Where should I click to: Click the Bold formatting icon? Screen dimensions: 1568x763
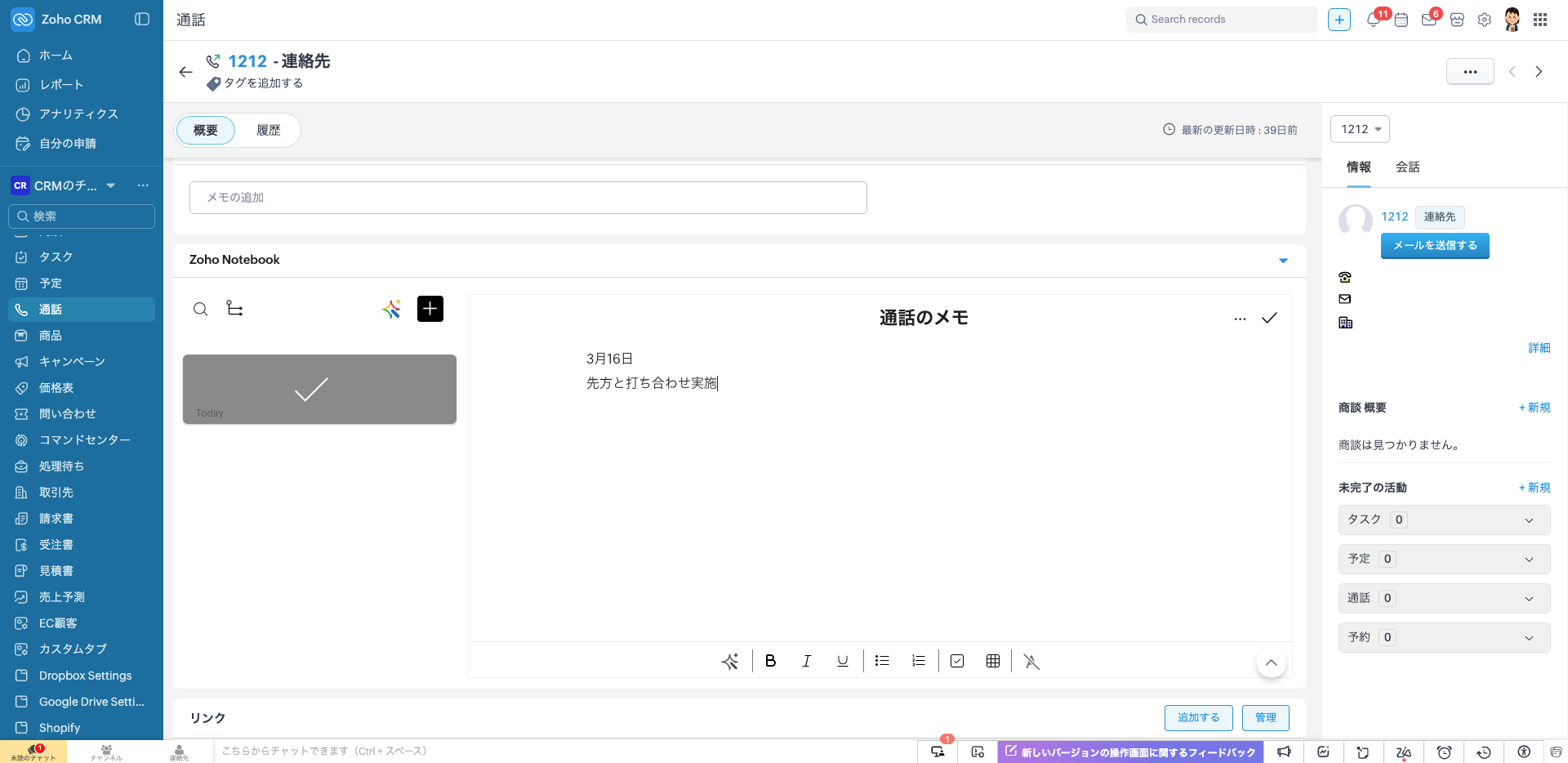coord(770,661)
